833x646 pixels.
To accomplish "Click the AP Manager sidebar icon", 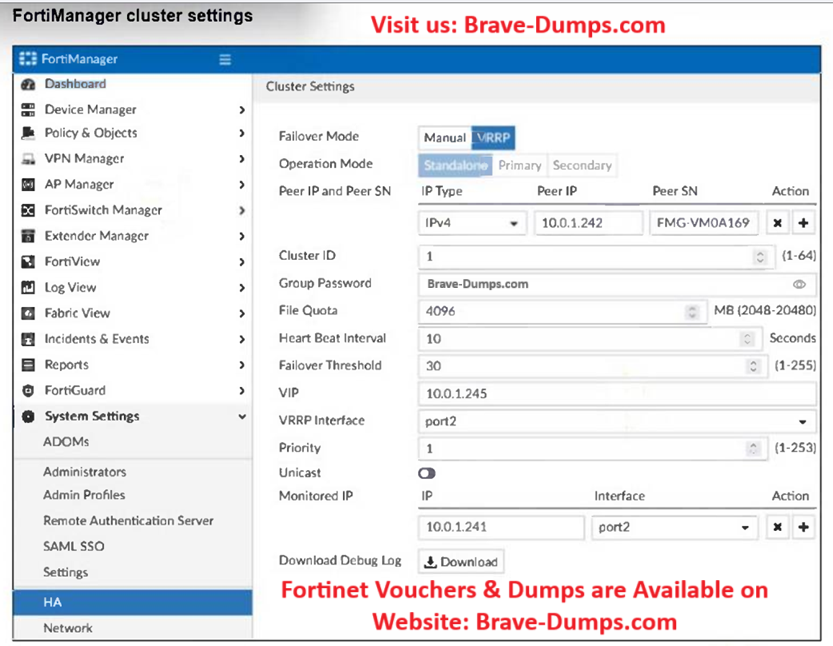I will click(x=28, y=184).
